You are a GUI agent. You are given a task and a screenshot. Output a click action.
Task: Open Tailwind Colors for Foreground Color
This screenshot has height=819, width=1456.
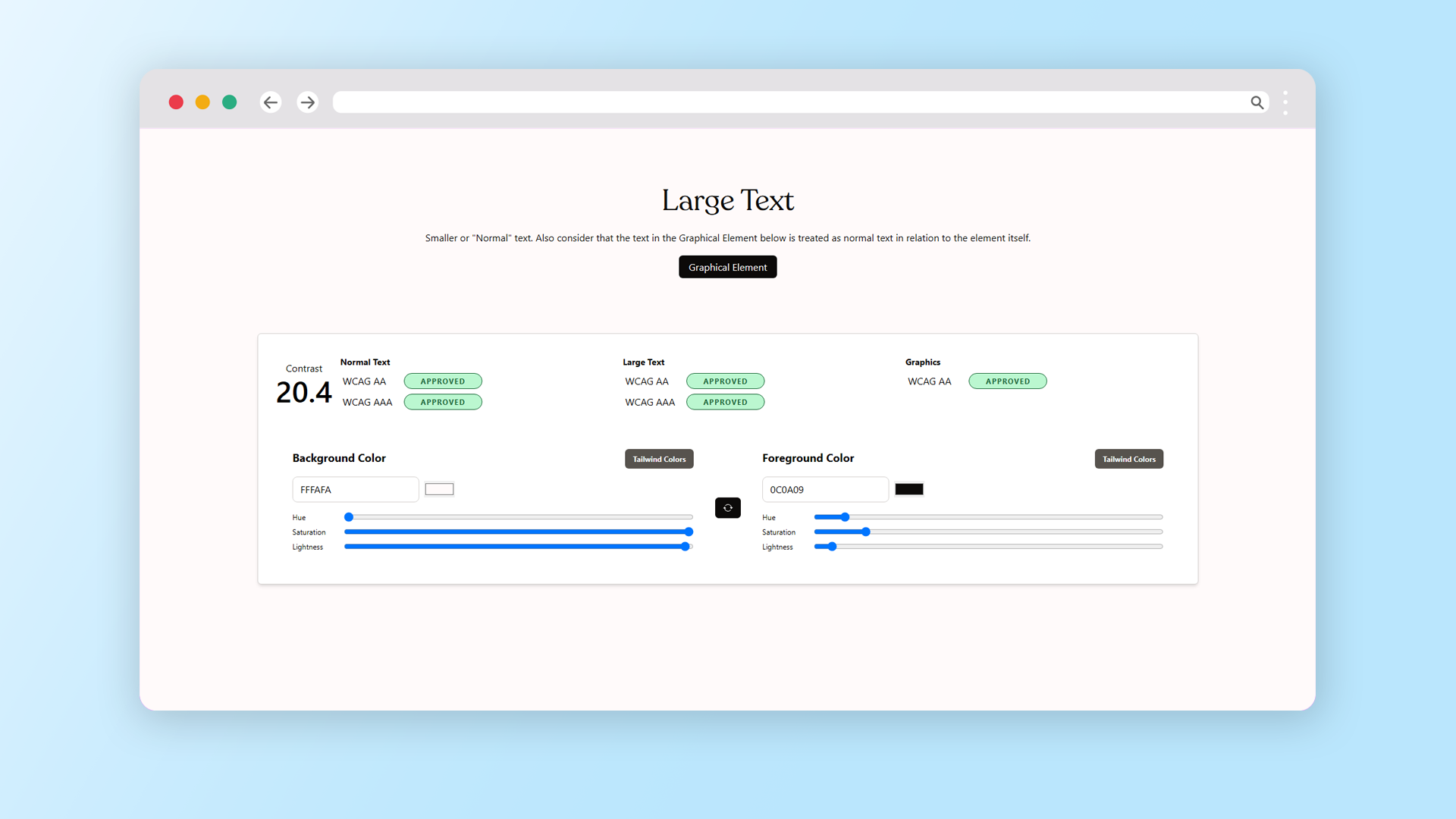coord(1128,459)
